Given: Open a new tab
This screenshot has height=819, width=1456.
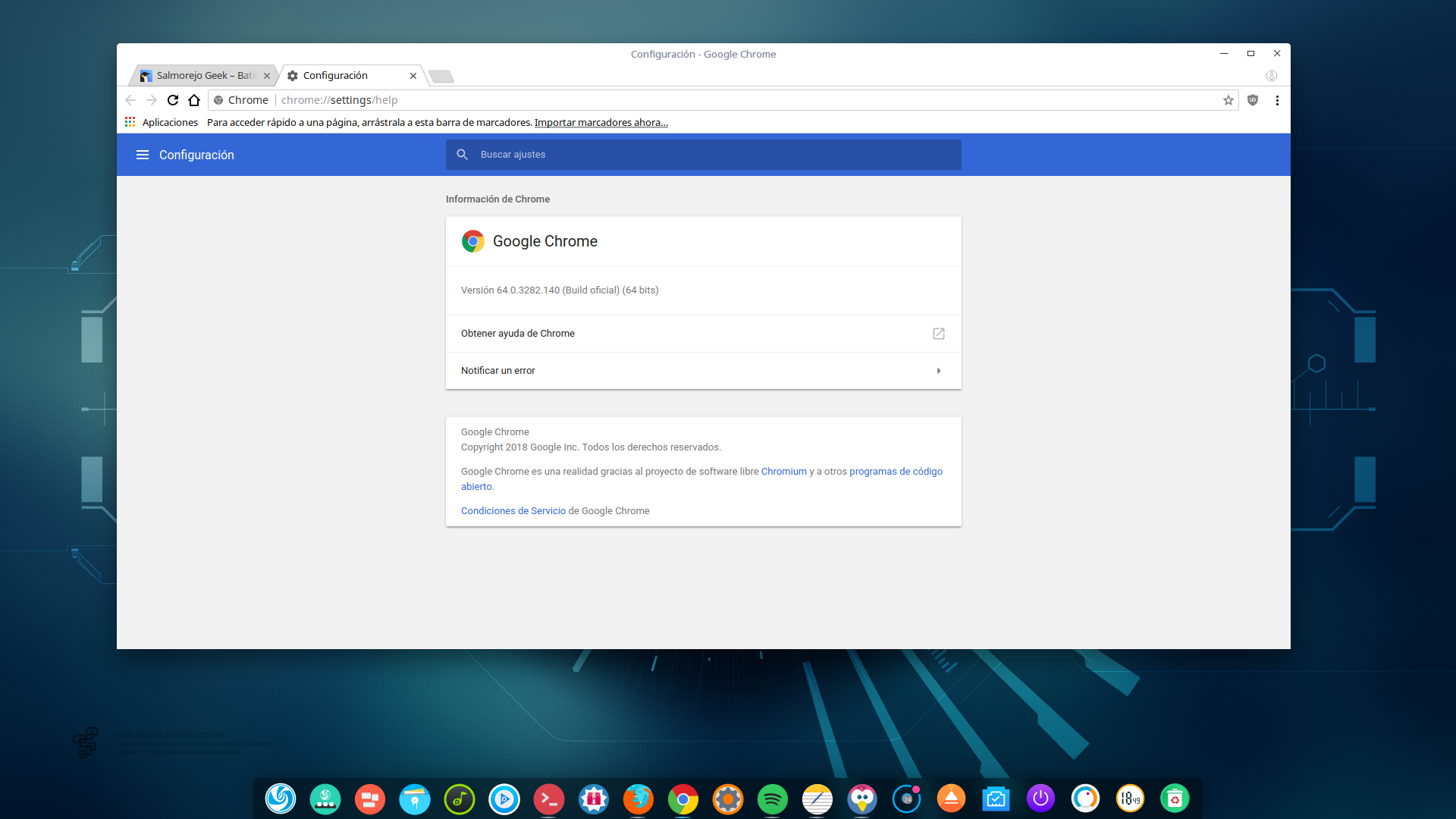Looking at the screenshot, I should point(441,76).
